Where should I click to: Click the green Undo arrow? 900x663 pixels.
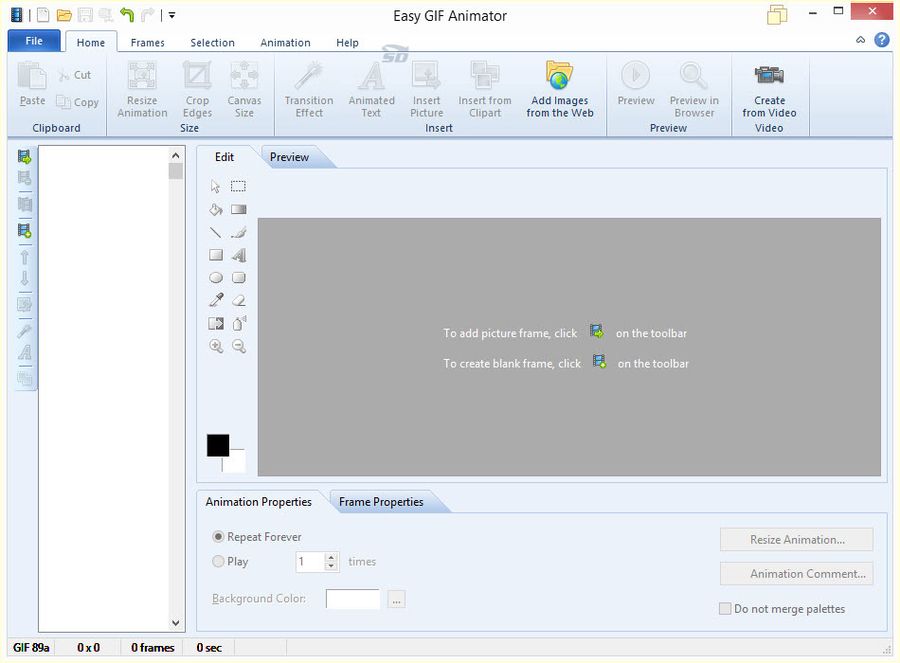coord(127,15)
